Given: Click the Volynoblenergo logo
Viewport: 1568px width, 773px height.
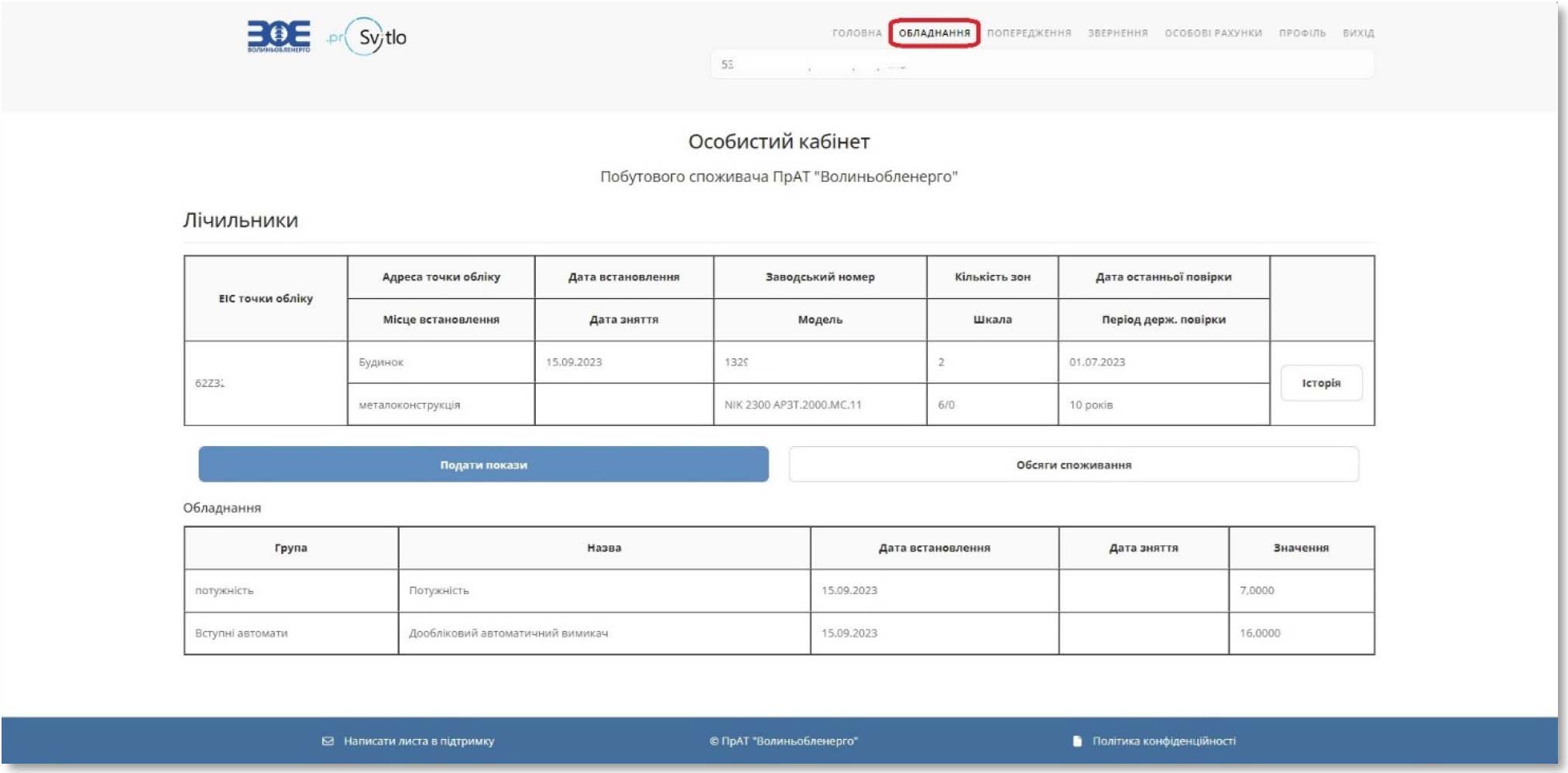Looking at the screenshot, I should click(279, 36).
